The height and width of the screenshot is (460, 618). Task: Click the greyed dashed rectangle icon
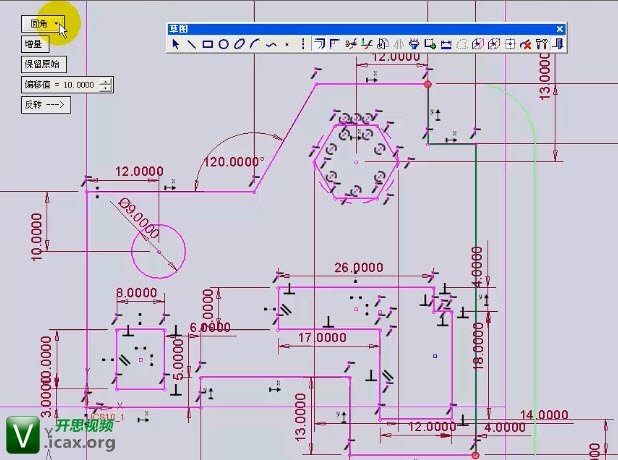coord(462,44)
